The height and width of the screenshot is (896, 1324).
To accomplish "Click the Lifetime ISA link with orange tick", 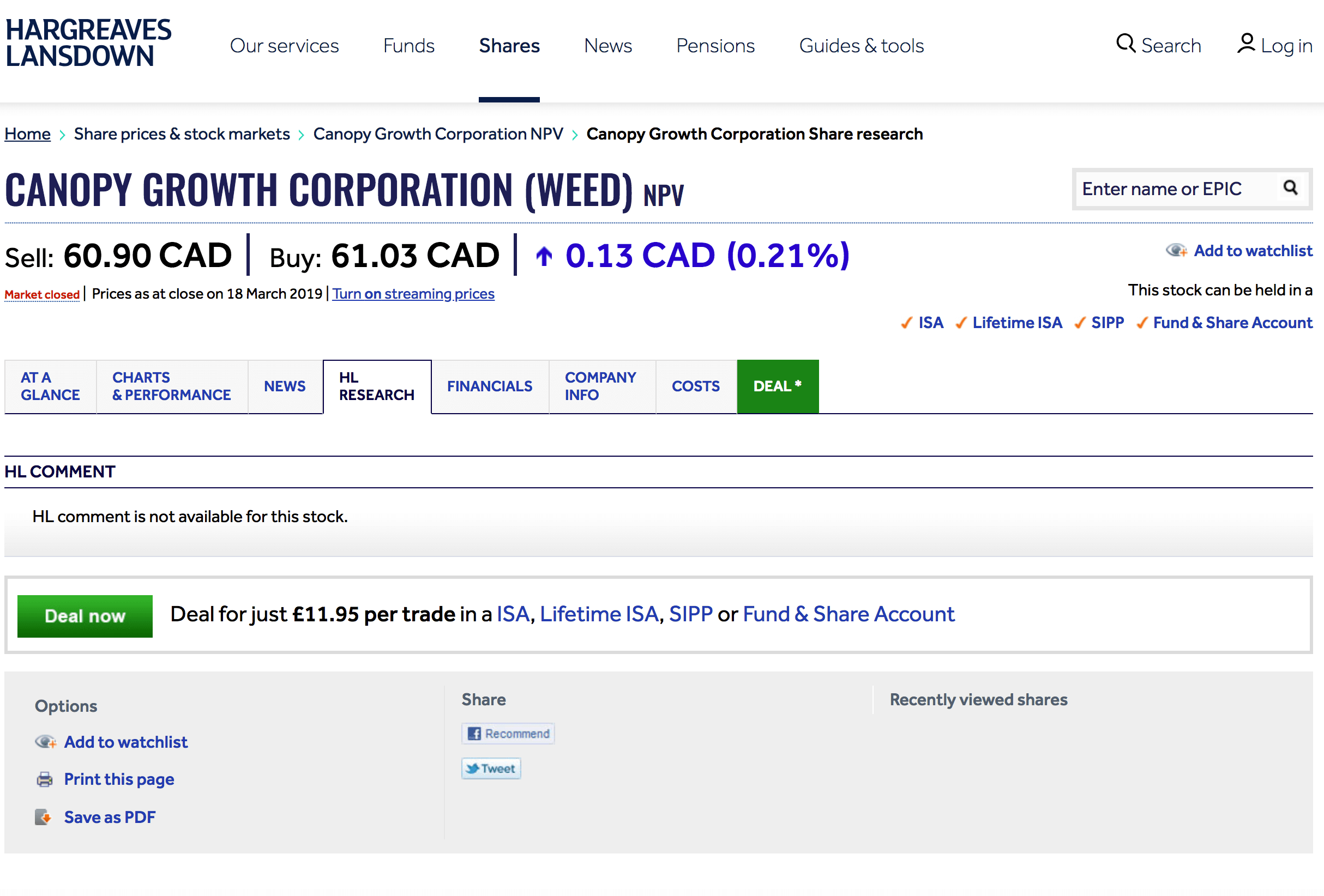I will 1017,323.
